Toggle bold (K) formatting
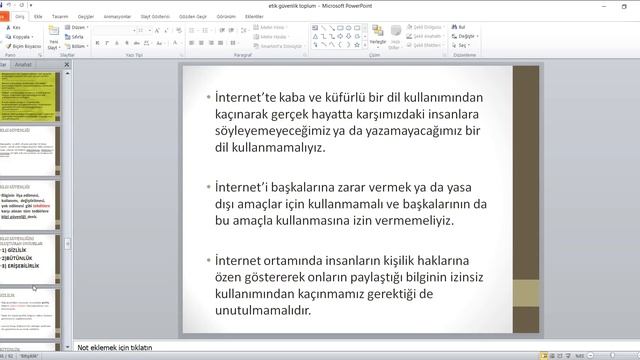 click(98, 43)
